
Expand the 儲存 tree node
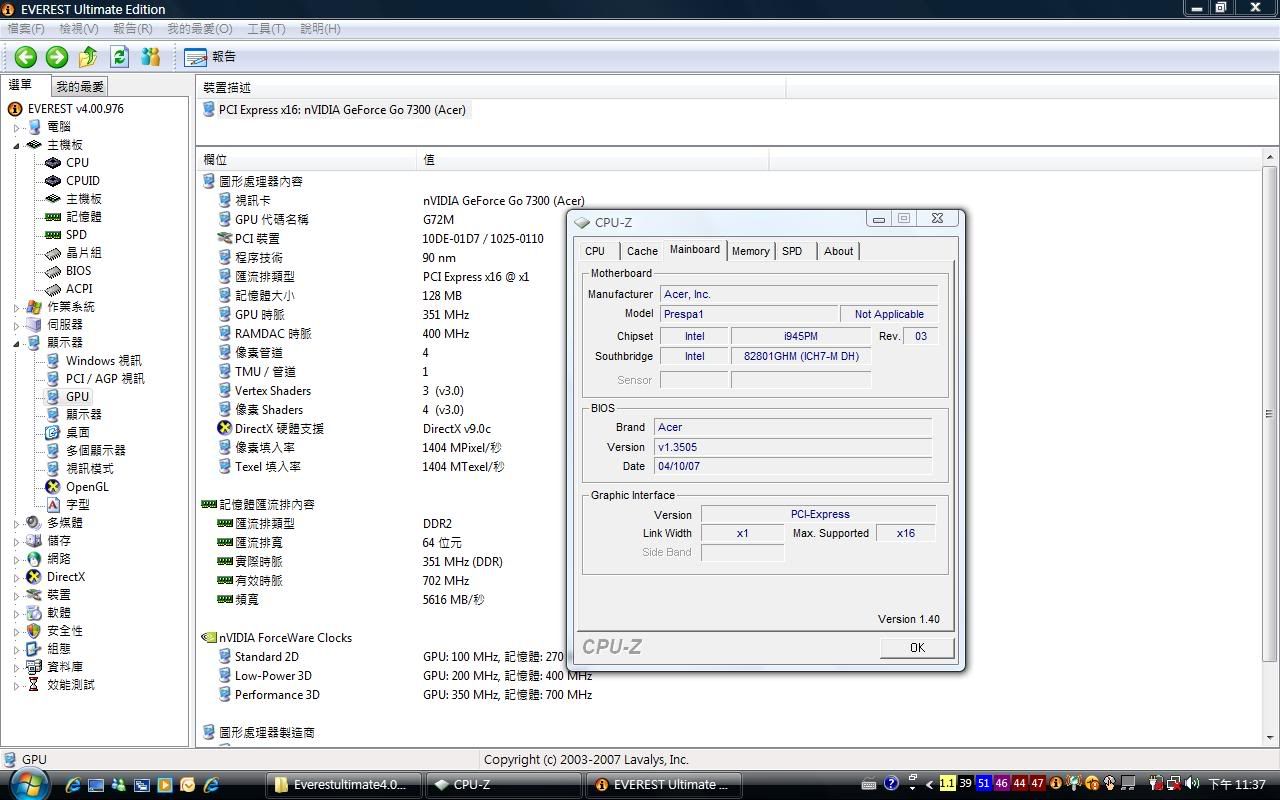(17, 541)
